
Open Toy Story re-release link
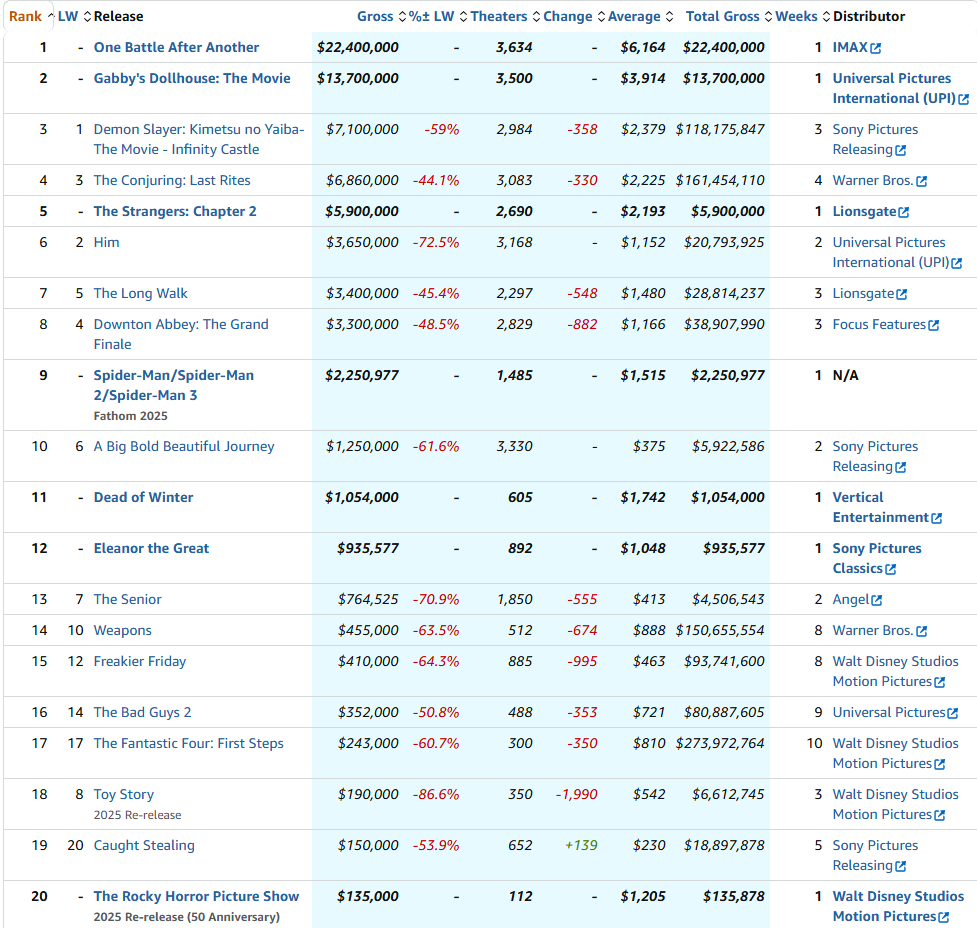coord(123,795)
